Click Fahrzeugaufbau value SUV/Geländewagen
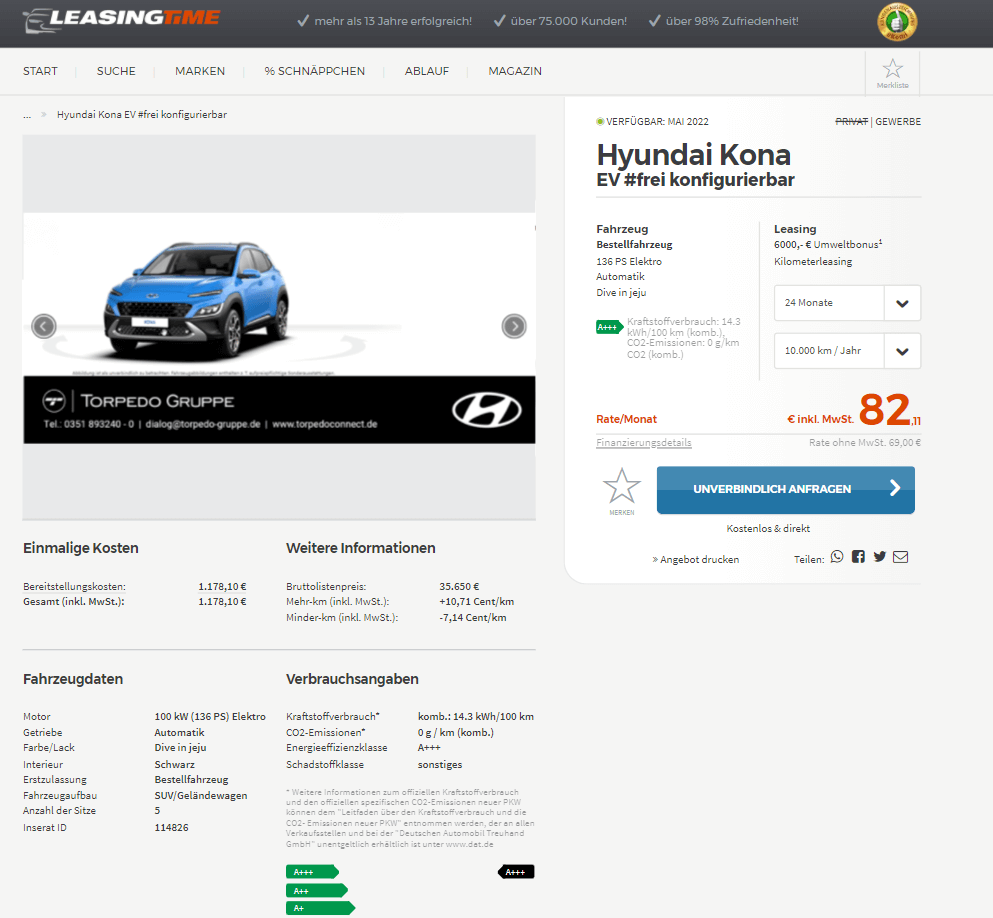The image size is (993, 918). pos(201,796)
